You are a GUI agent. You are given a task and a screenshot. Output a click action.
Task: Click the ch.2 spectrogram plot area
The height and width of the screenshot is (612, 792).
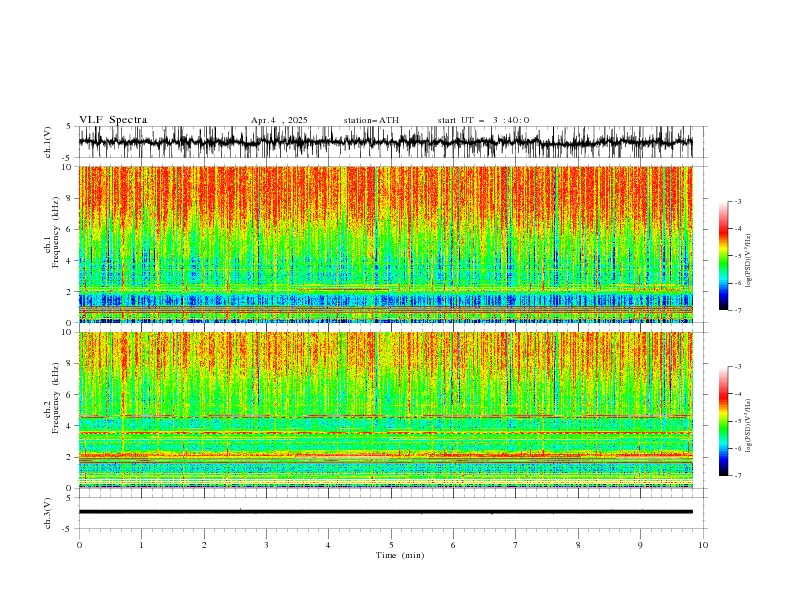coord(385,410)
